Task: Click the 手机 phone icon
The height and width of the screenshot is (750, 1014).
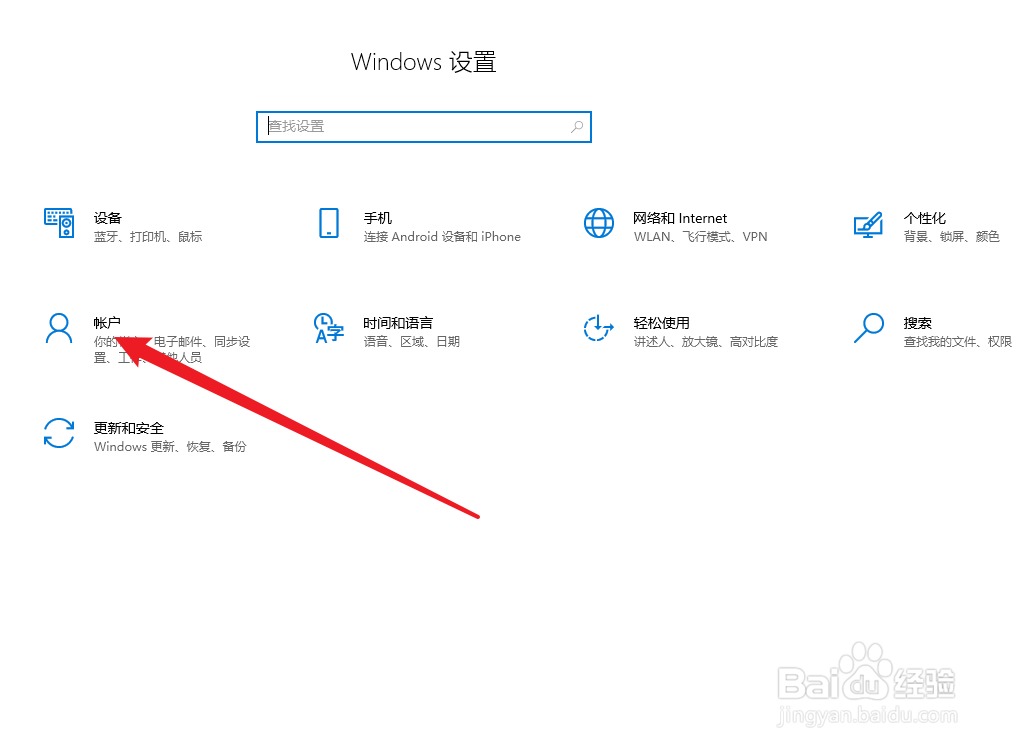Action: tap(329, 223)
